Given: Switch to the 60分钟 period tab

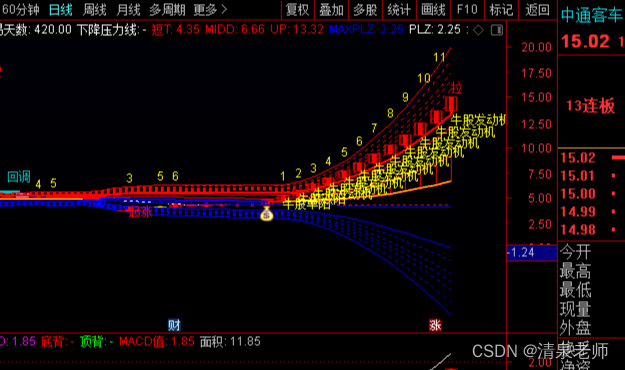Looking at the screenshot, I should (20, 10).
